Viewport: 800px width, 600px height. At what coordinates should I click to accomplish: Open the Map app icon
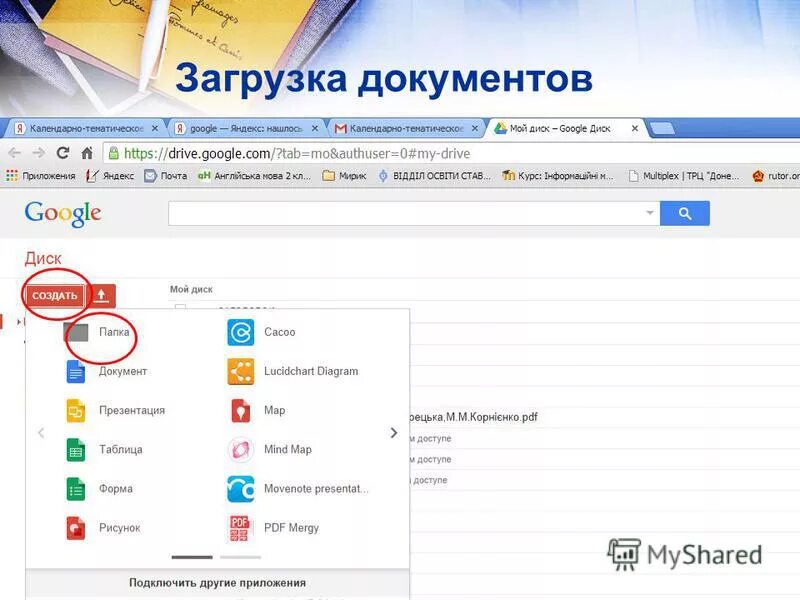click(x=240, y=410)
